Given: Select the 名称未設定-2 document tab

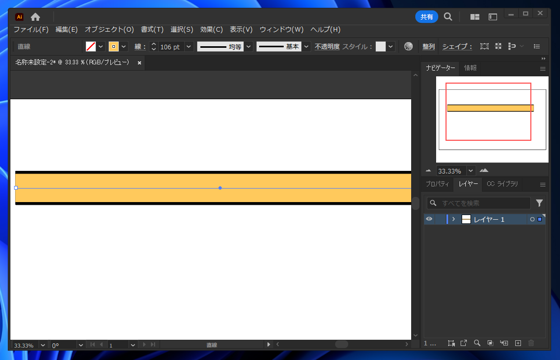Looking at the screenshot, I should click(x=72, y=62).
